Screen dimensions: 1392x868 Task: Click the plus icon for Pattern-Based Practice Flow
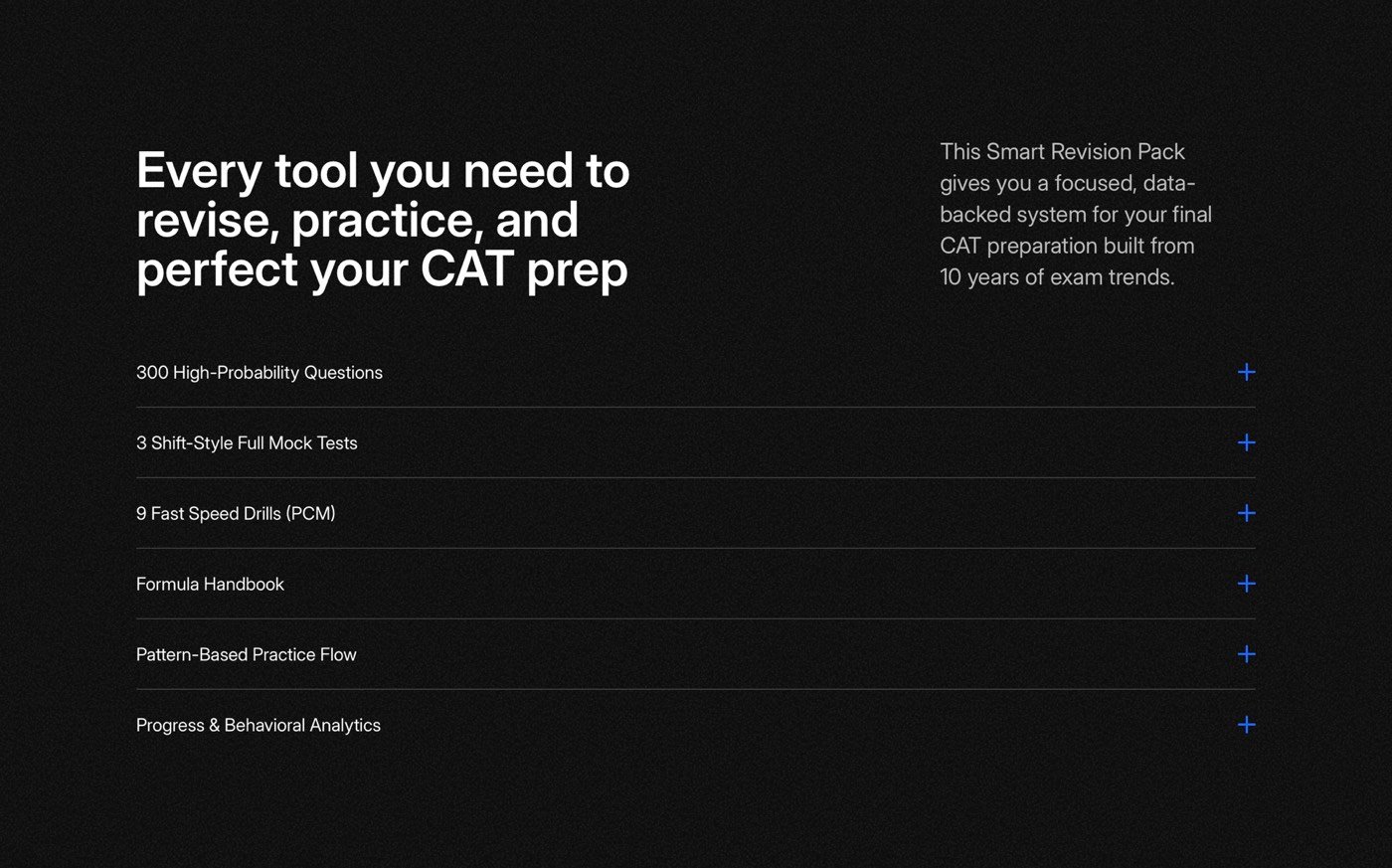(1246, 654)
